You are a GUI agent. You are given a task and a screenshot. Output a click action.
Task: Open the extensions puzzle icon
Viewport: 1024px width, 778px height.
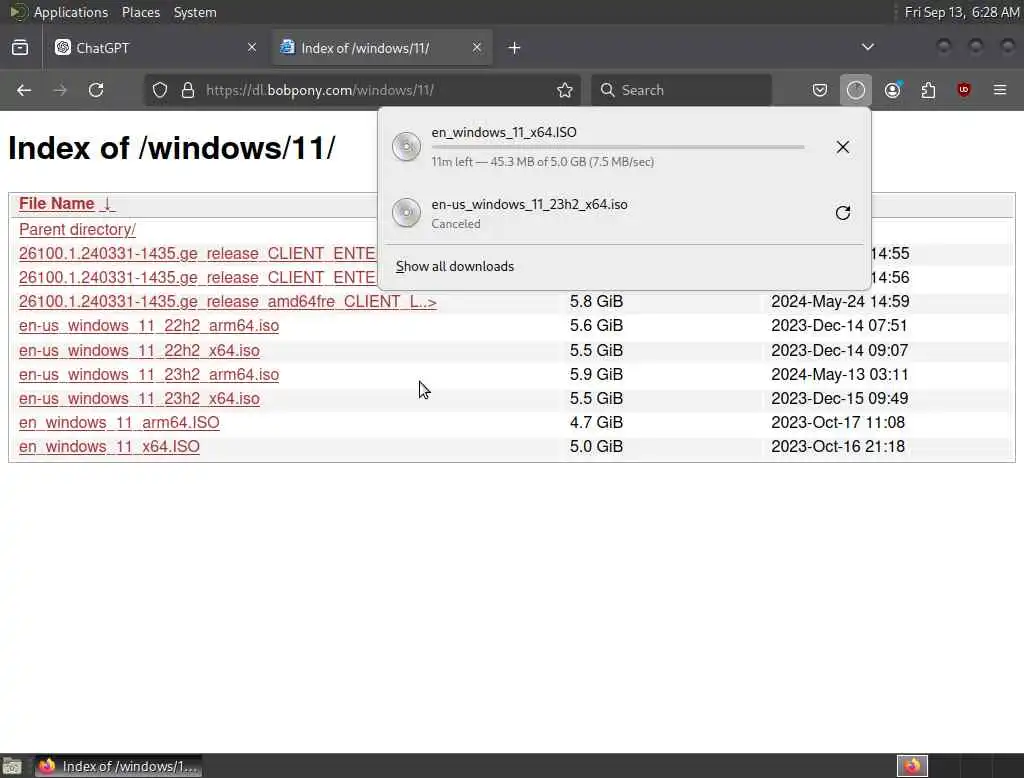[928, 90]
